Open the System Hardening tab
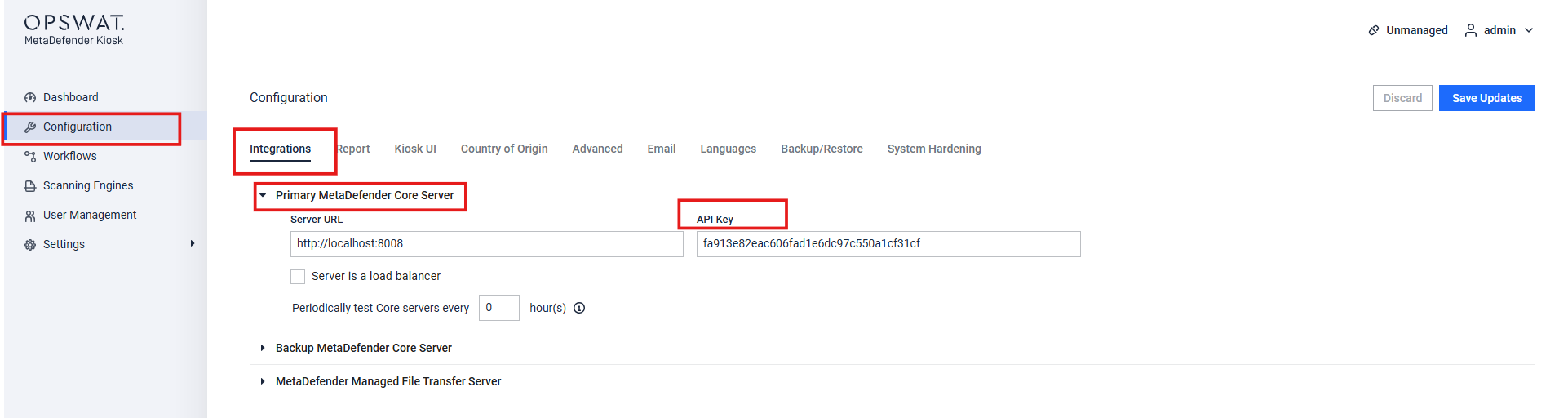The width and height of the screenshot is (1568, 418). pyautogui.click(x=934, y=149)
